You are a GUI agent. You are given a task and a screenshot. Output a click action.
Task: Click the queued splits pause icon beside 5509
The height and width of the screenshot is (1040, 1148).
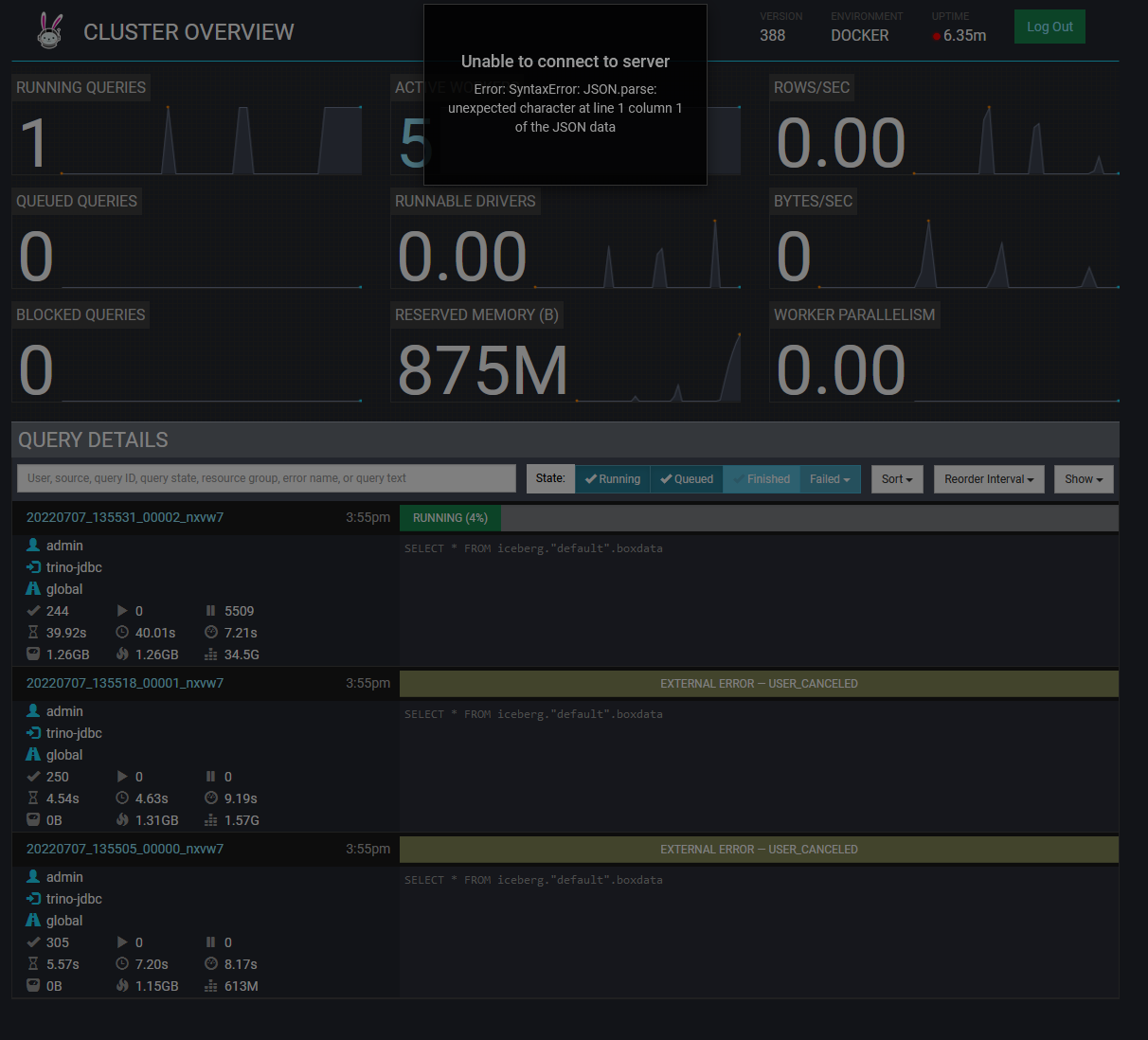pos(210,610)
